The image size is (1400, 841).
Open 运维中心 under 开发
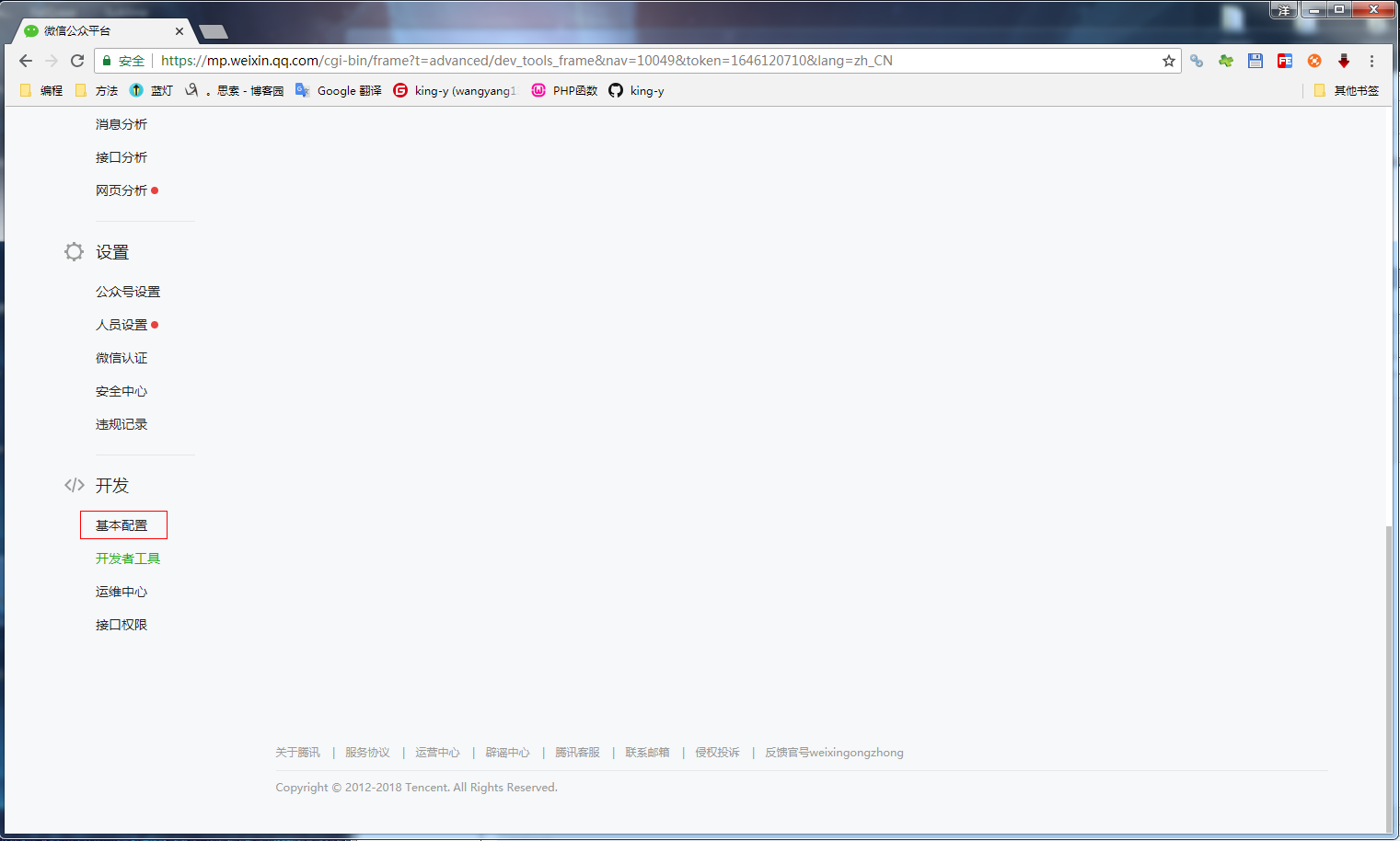(x=121, y=592)
